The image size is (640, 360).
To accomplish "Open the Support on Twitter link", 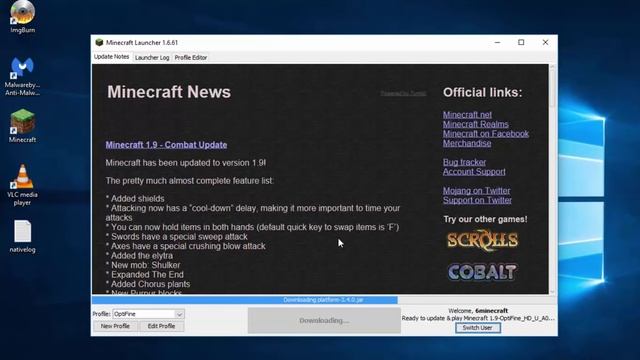I will (477, 200).
